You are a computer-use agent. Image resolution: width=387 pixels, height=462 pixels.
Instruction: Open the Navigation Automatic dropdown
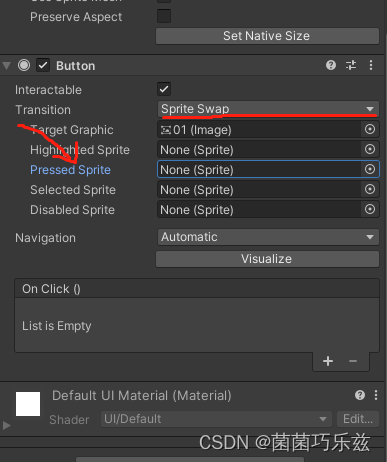[268, 237]
